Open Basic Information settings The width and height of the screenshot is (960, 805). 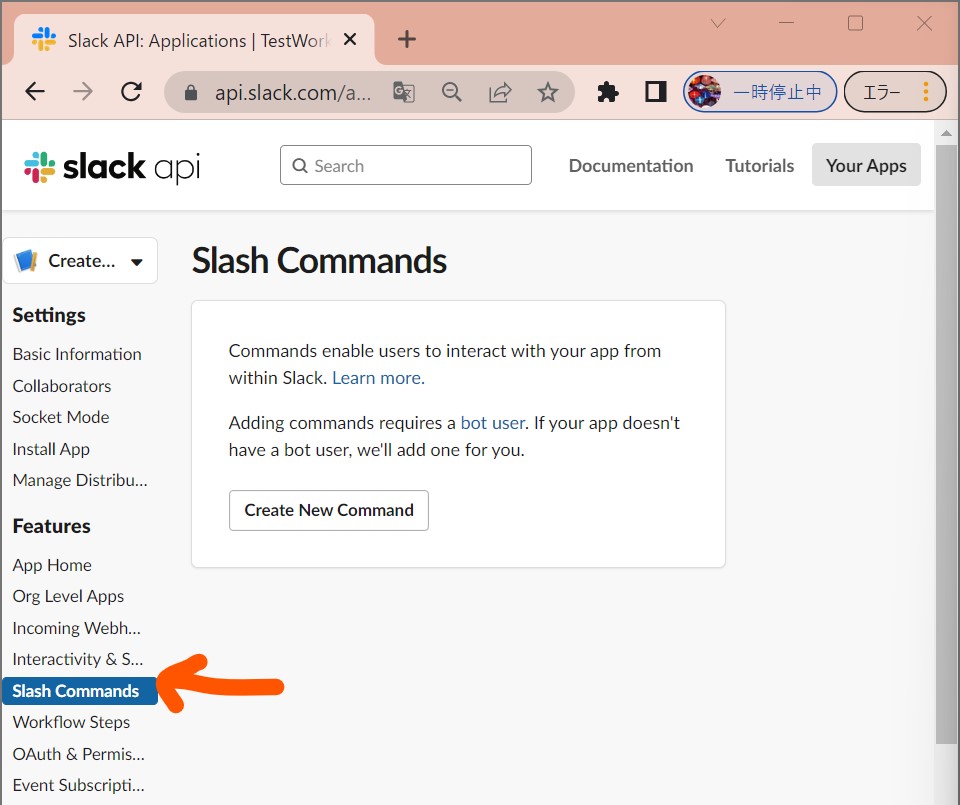tap(77, 354)
